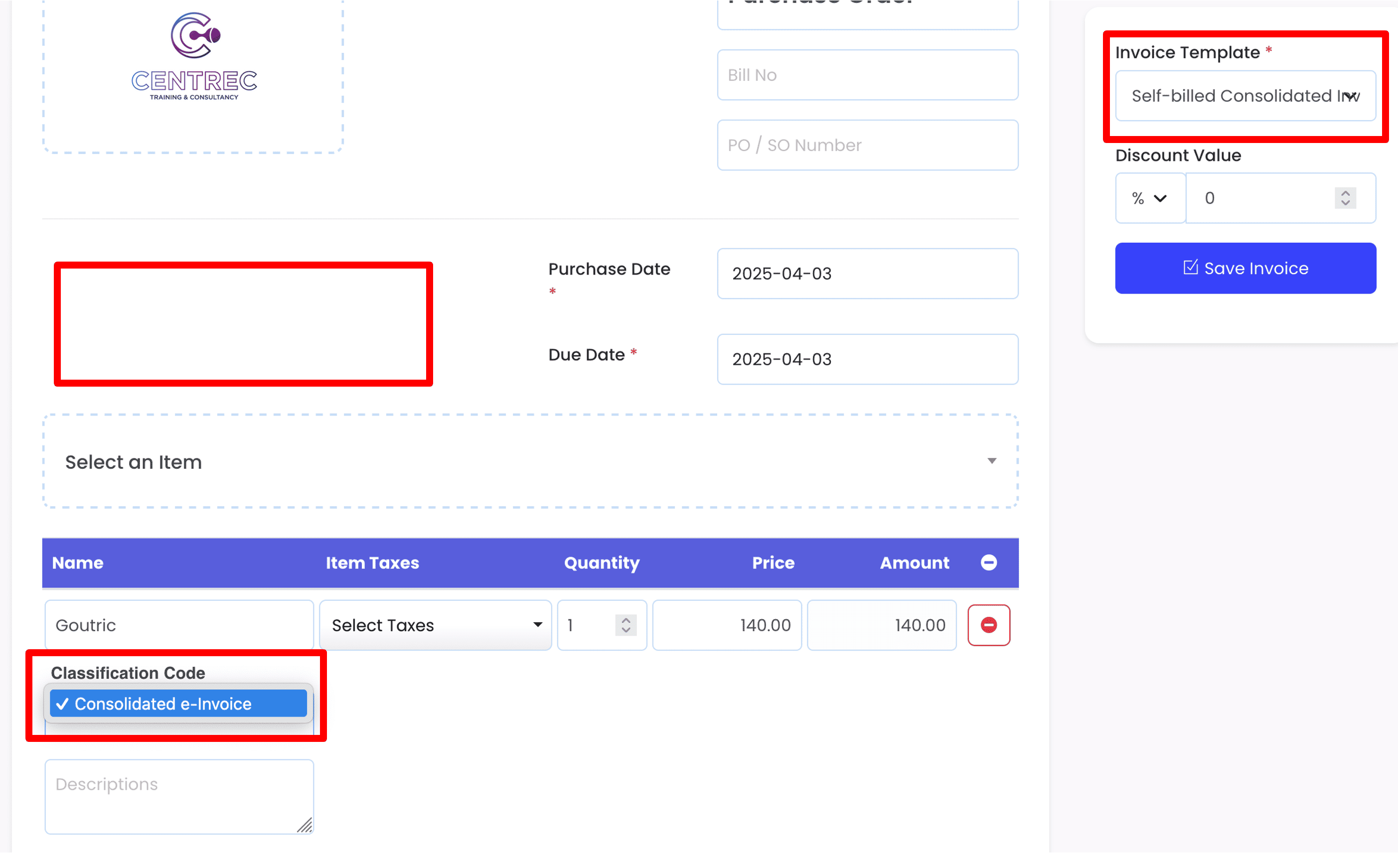Open the Select Taxes dropdown
The image size is (1400, 854).
[435, 625]
